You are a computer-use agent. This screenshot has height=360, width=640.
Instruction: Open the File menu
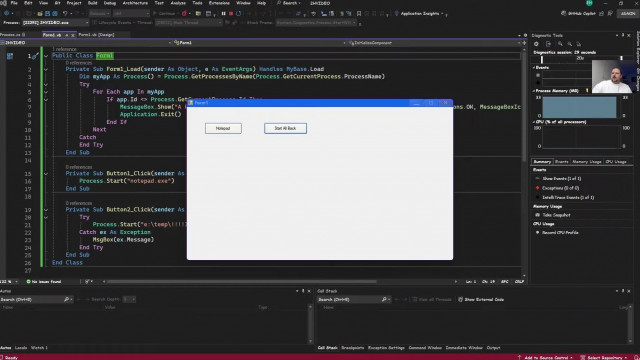14,3
